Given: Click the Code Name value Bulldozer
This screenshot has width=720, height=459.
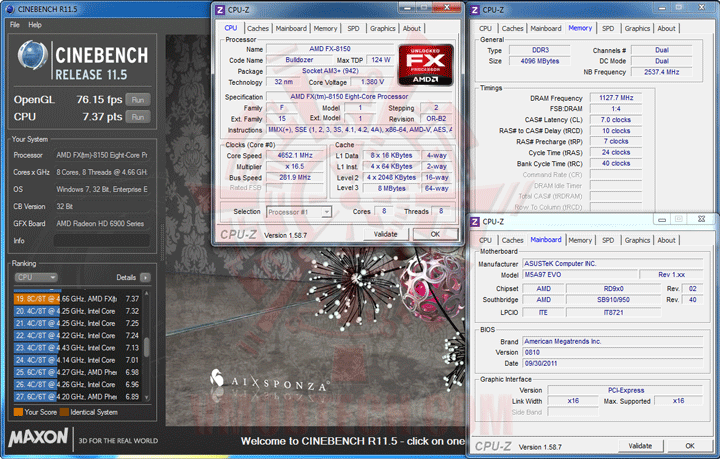Looking at the screenshot, I should 299,60.
